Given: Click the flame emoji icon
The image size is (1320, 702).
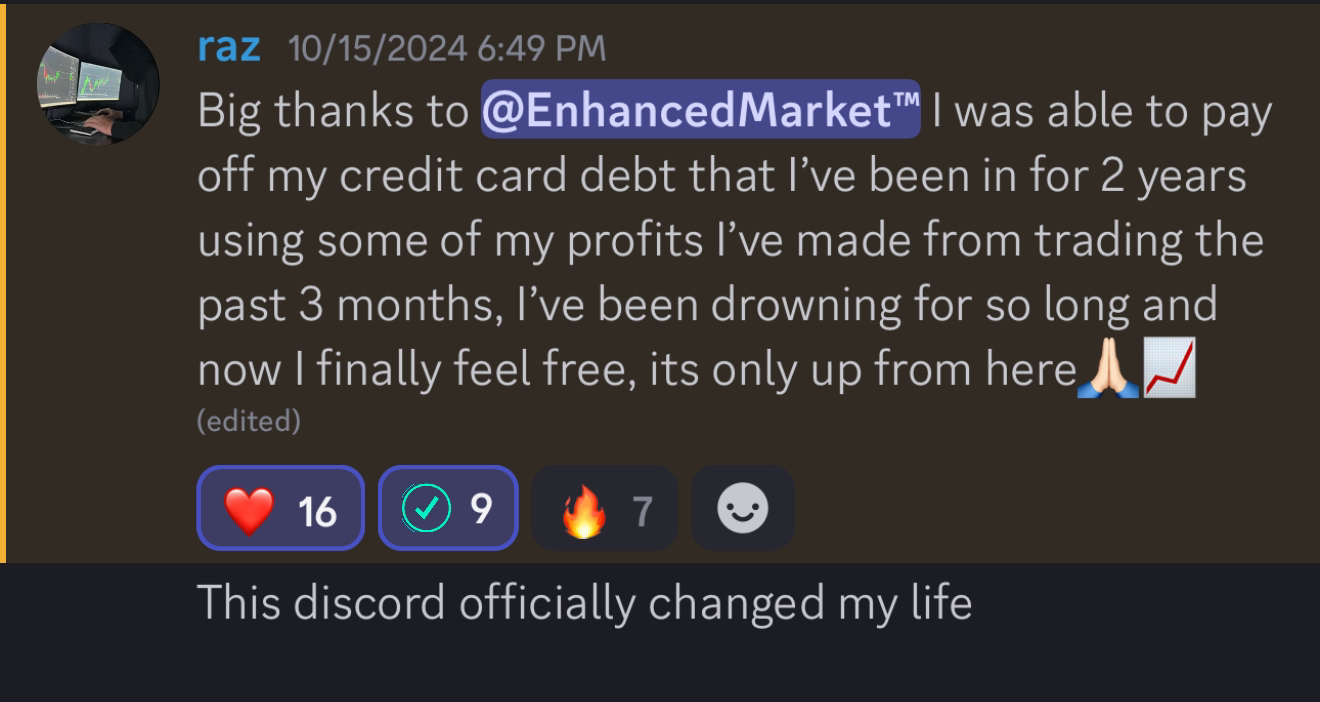Looking at the screenshot, I should coord(584,510).
